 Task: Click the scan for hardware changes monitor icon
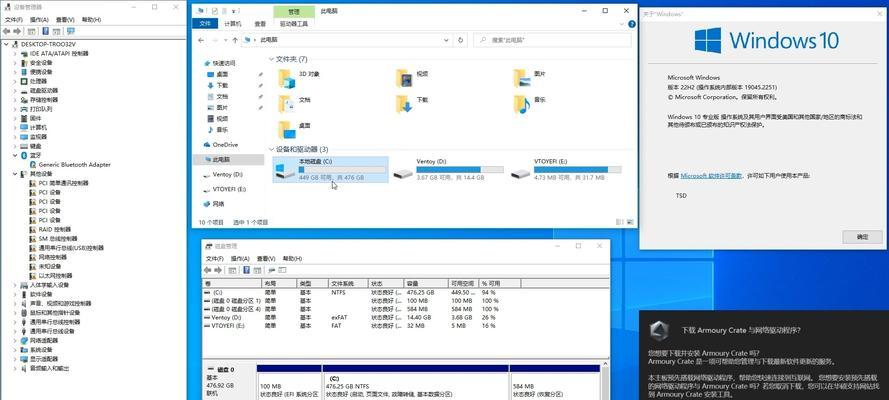click(70, 31)
